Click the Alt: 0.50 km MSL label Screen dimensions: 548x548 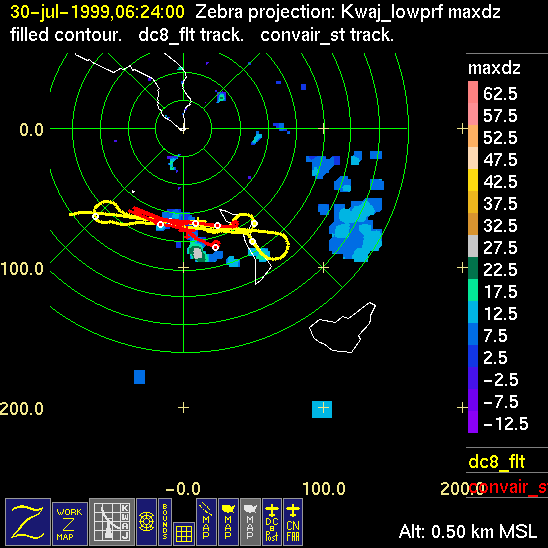[468, 532]
